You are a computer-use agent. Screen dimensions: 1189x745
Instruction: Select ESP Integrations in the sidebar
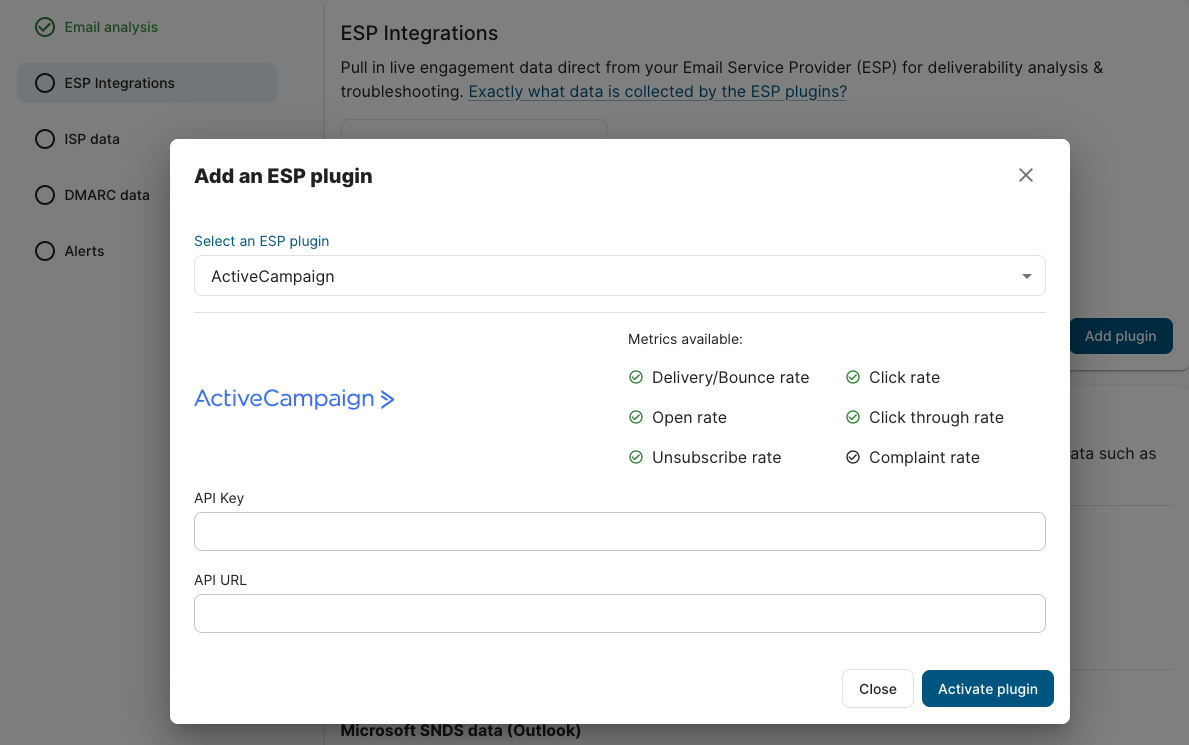[147, 83]
